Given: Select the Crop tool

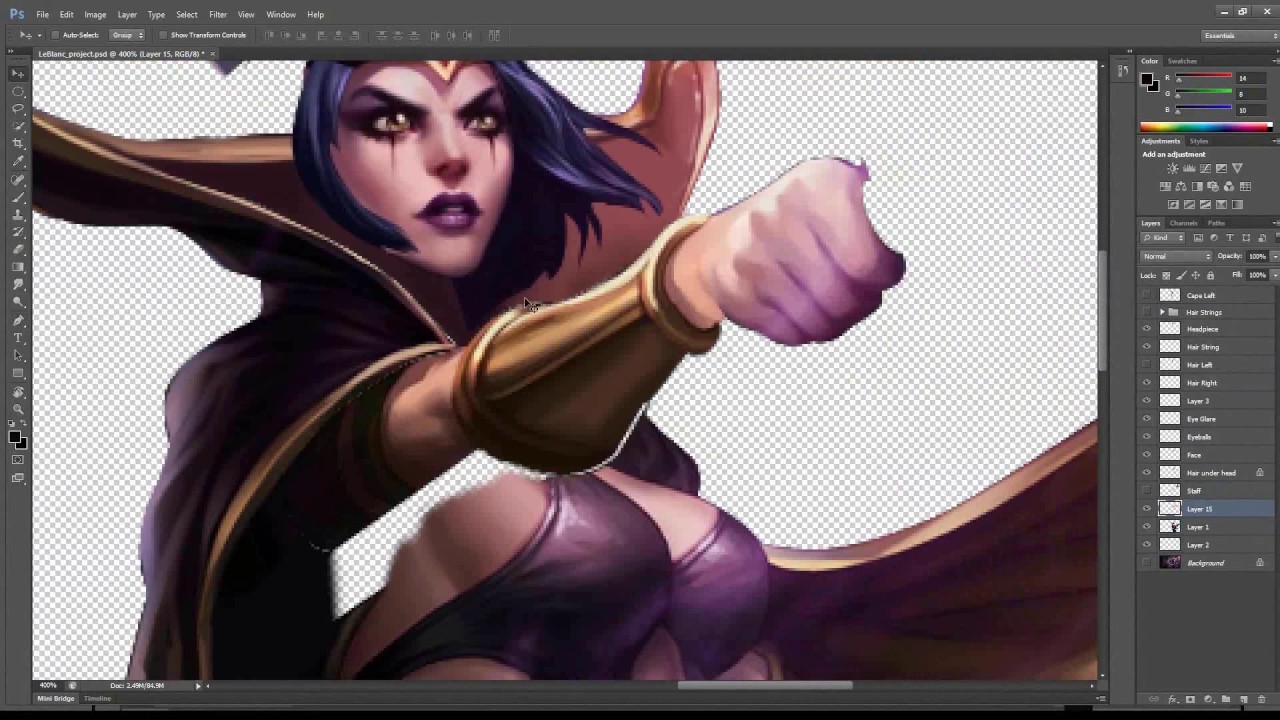Looking at the screenshot, I should tap(18, 144).
